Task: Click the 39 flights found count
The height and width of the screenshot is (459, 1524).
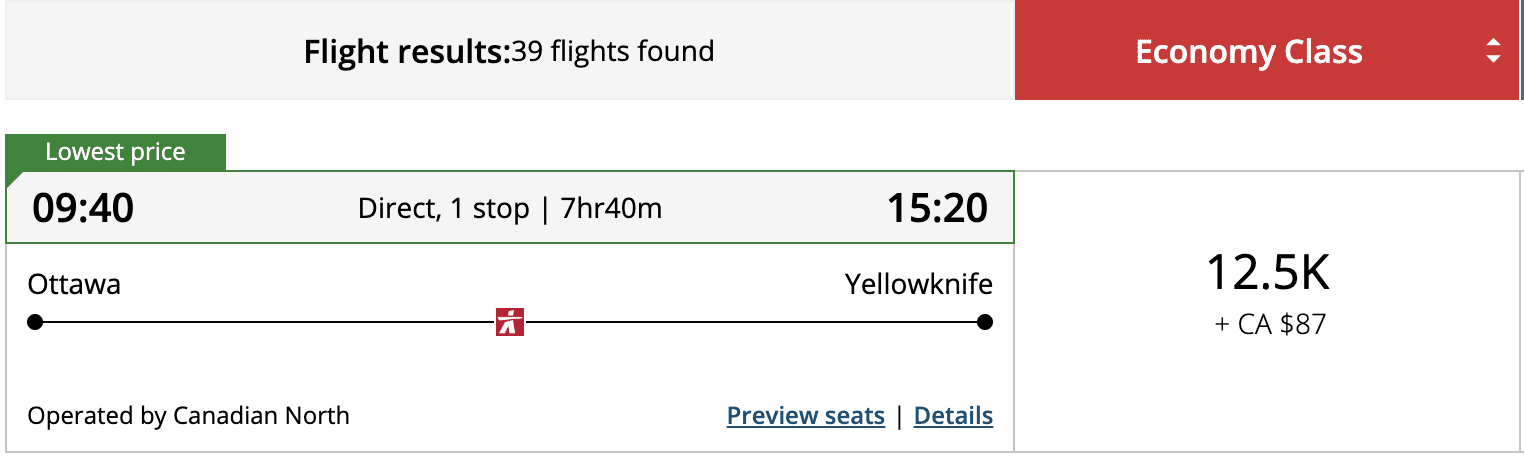Action: coord(613,51)
